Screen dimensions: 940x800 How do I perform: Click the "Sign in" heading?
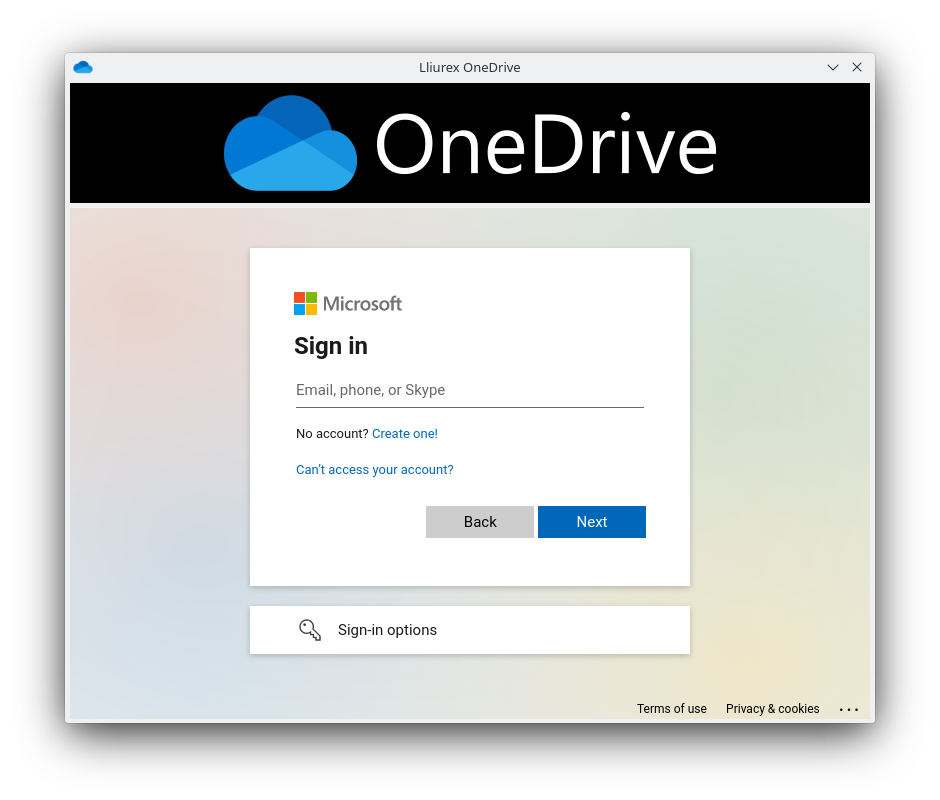[x=331, y=346]
